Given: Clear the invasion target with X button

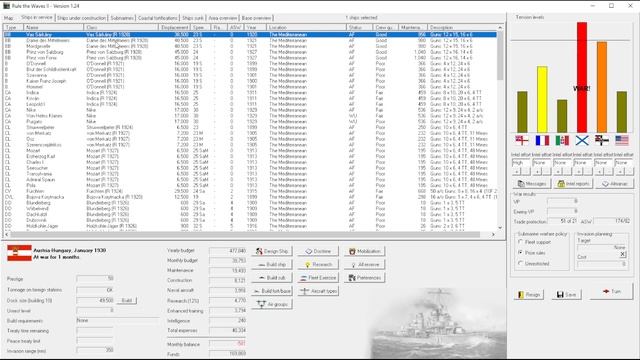Looking at the screenshot, I should 622,254.
